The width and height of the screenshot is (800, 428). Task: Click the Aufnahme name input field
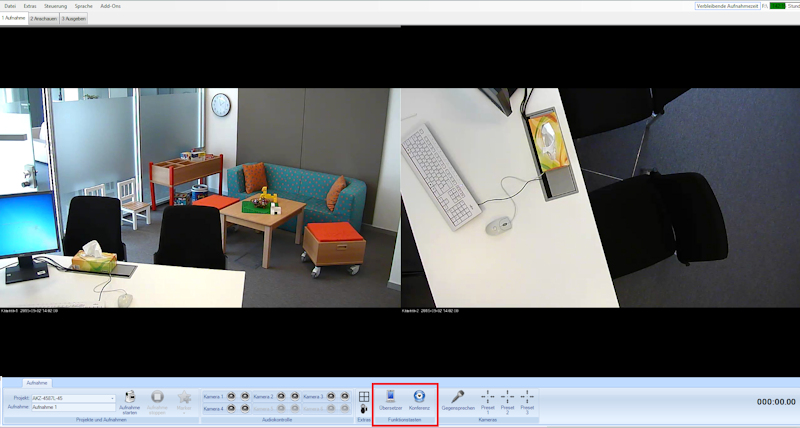click(73, 407)
